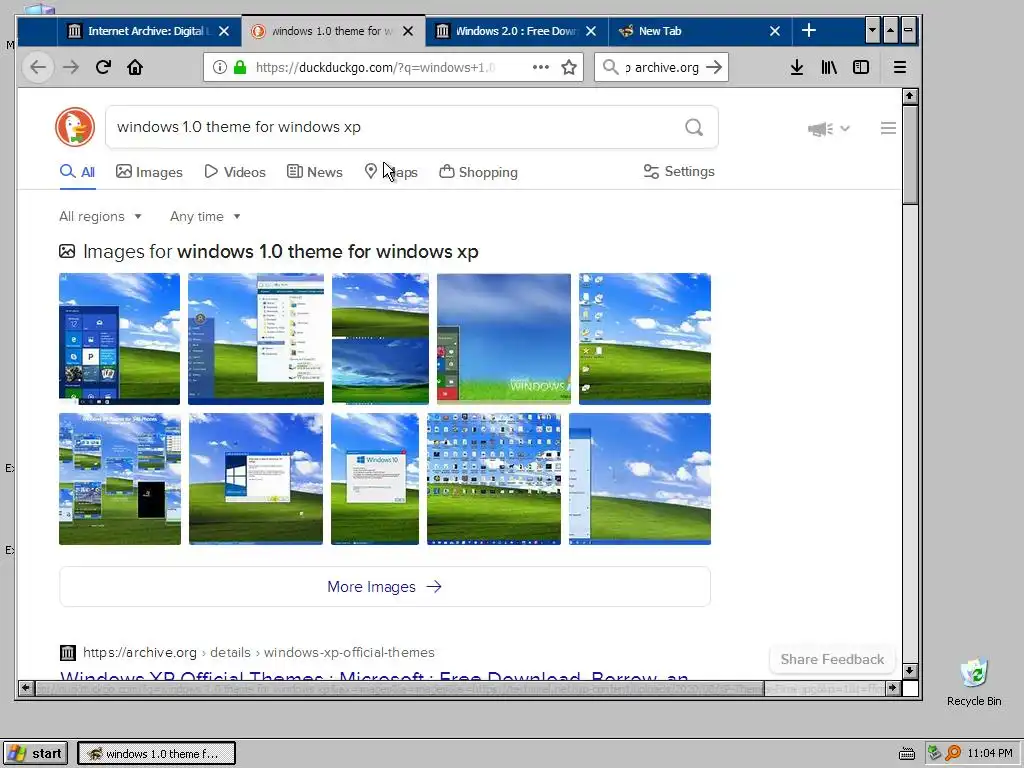
Task: Open the Downloads toolbar icon
Action: pyautogui.click(x=797, y=67)
